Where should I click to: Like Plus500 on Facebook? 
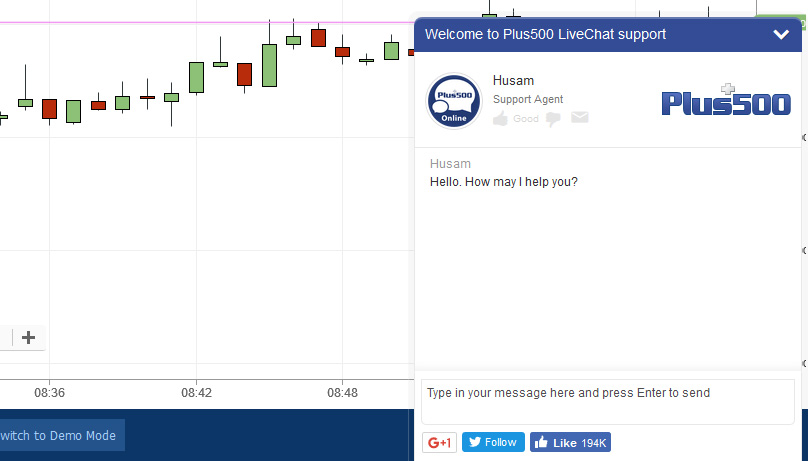(570, 442)
